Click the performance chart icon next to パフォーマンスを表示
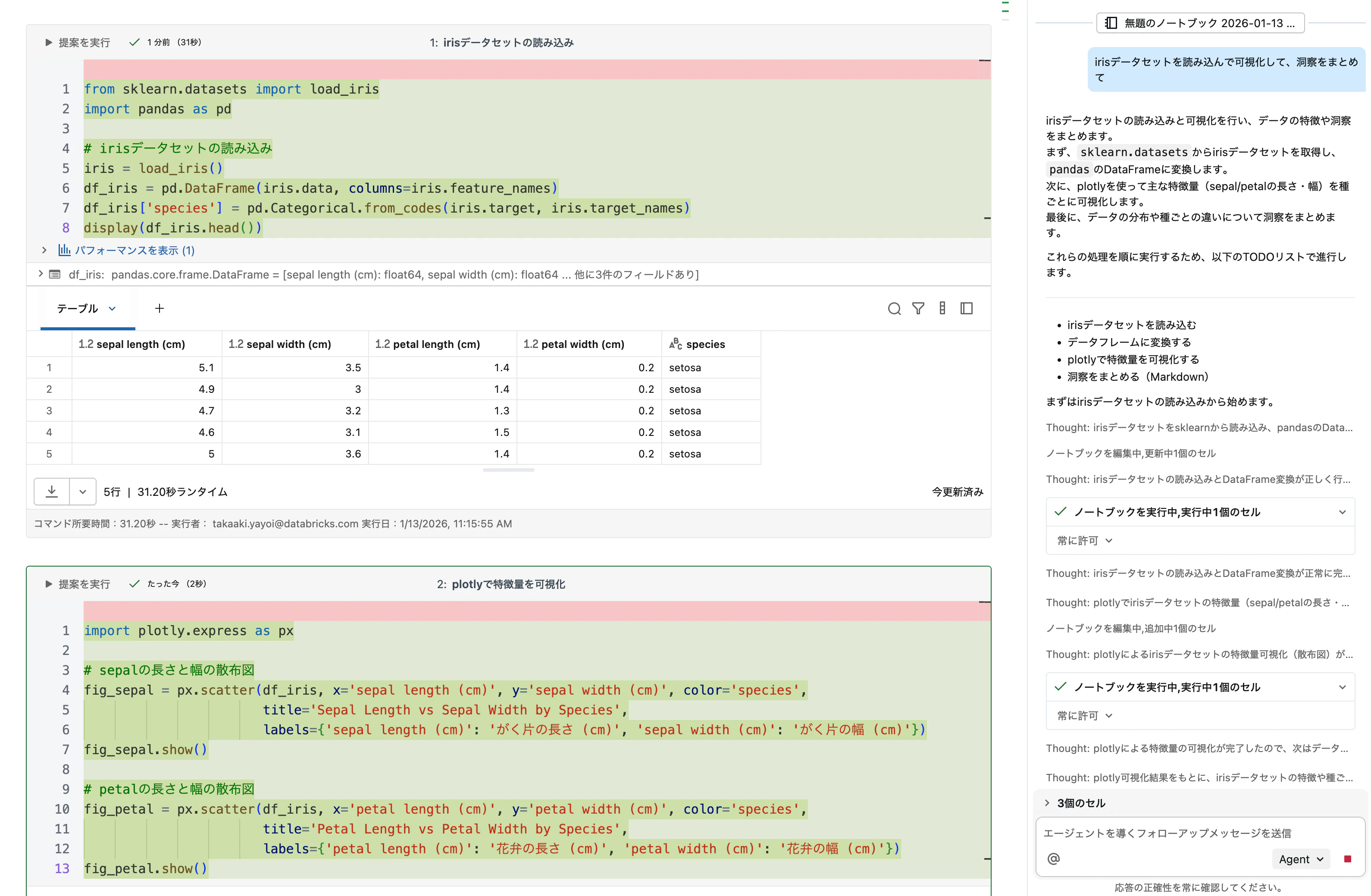The width and height of the screenshot is (1371, 896). 65,250
